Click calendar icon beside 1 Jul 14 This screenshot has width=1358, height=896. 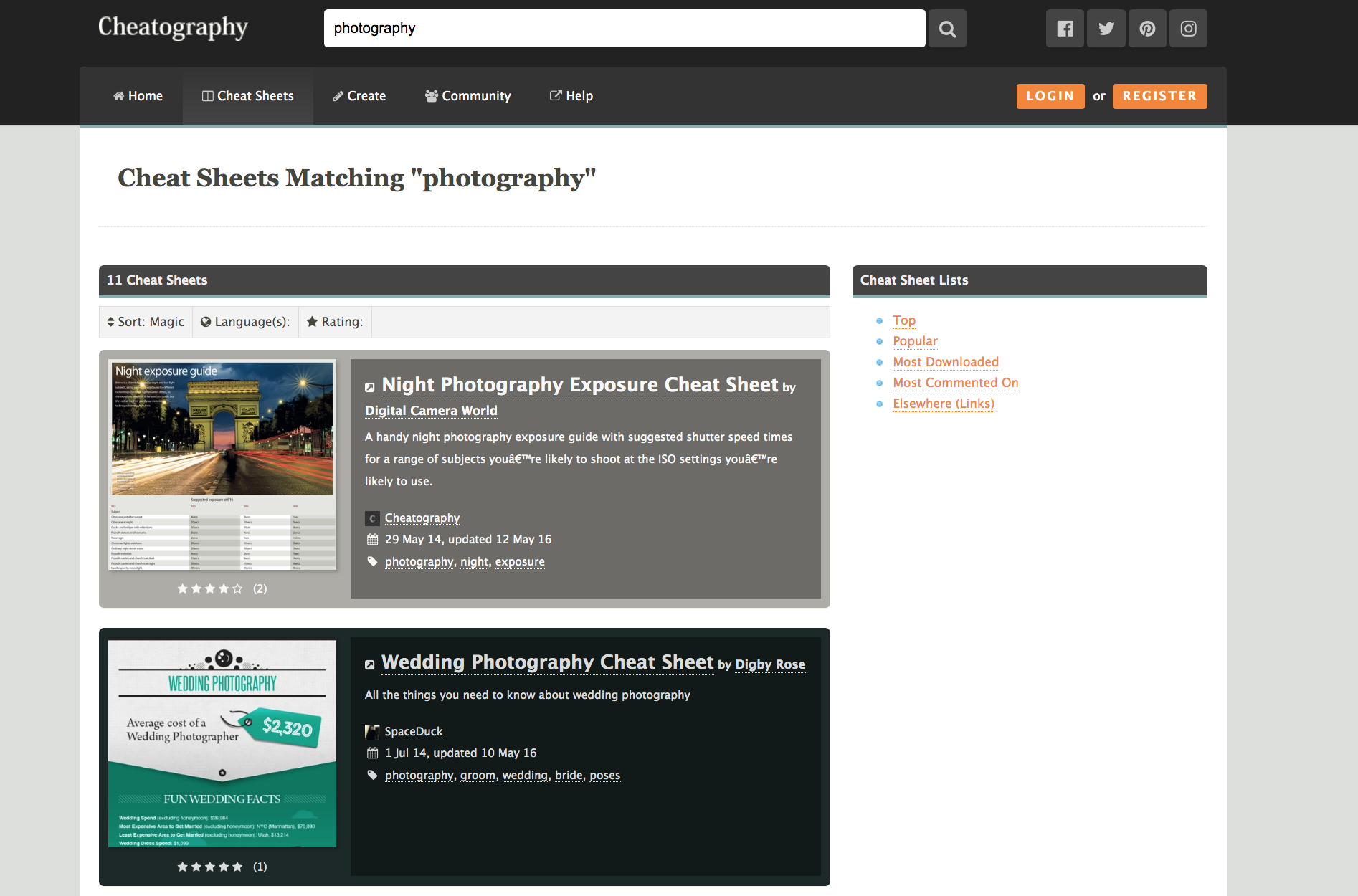[x=372, y=753]
